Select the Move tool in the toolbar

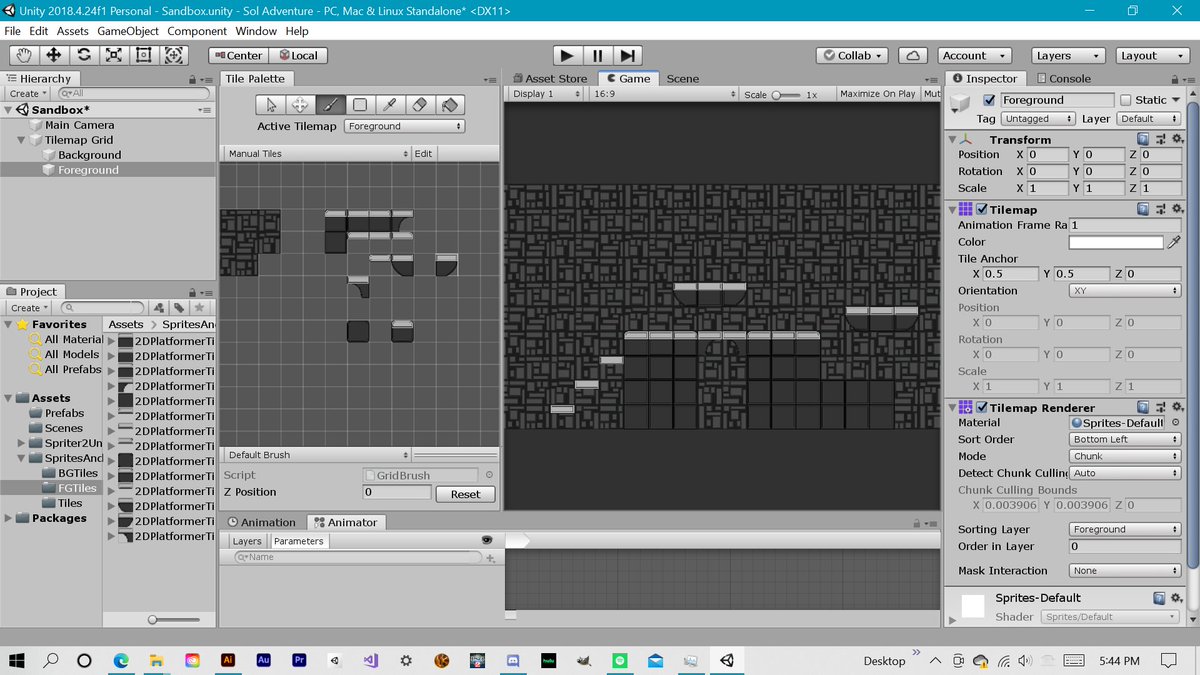pos(53,55)
